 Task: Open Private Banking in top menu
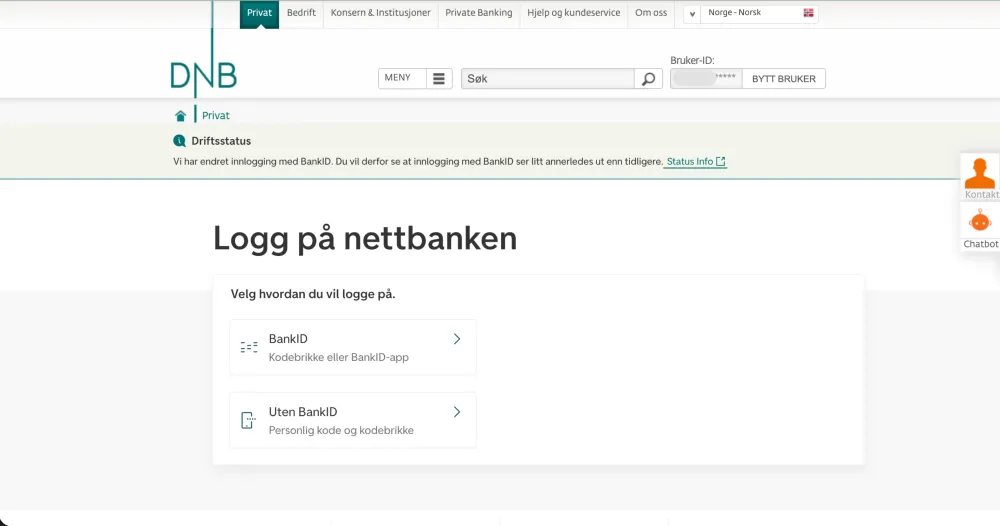[478, 13]
